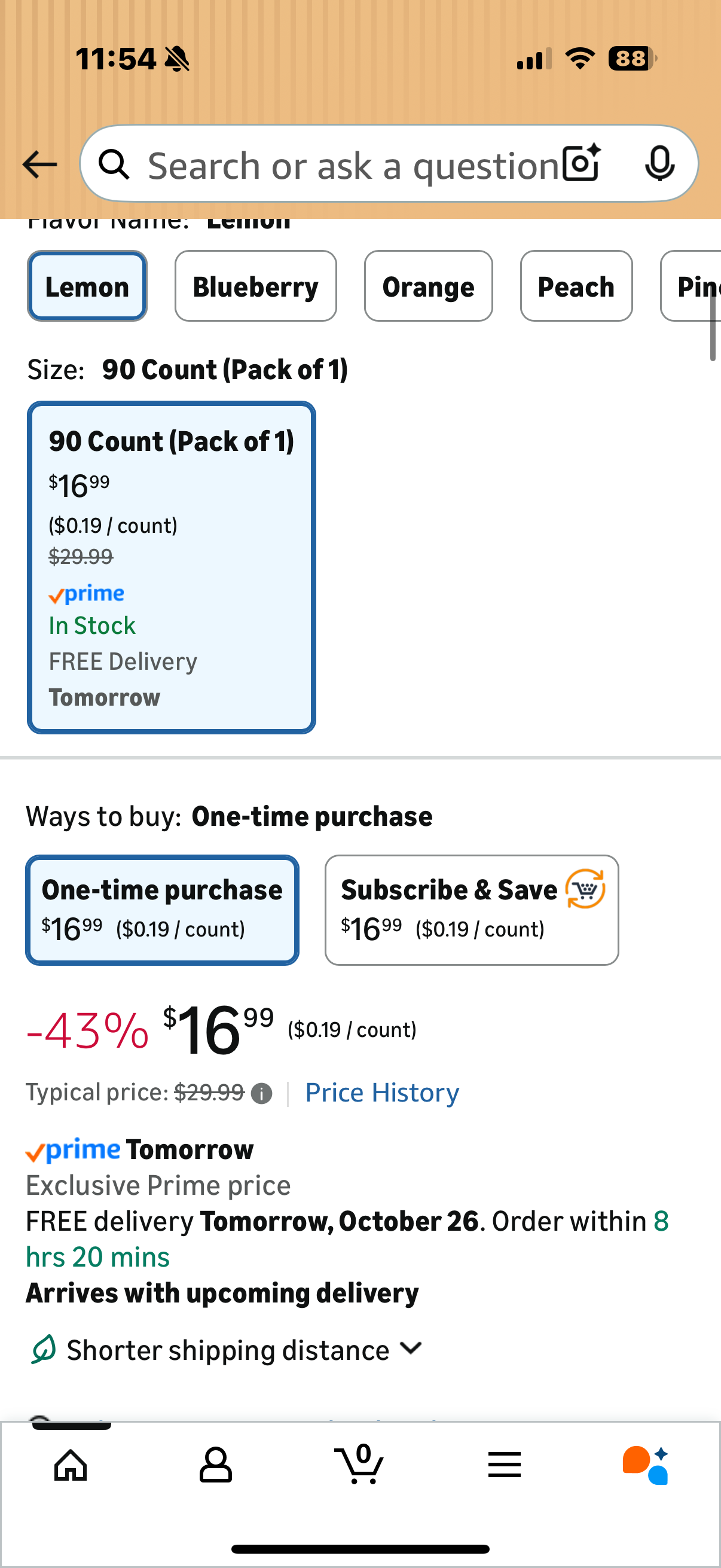This screenshot has width=721, height=1568.
Task: Choose the Orange flavor
Action: (428, 286)
